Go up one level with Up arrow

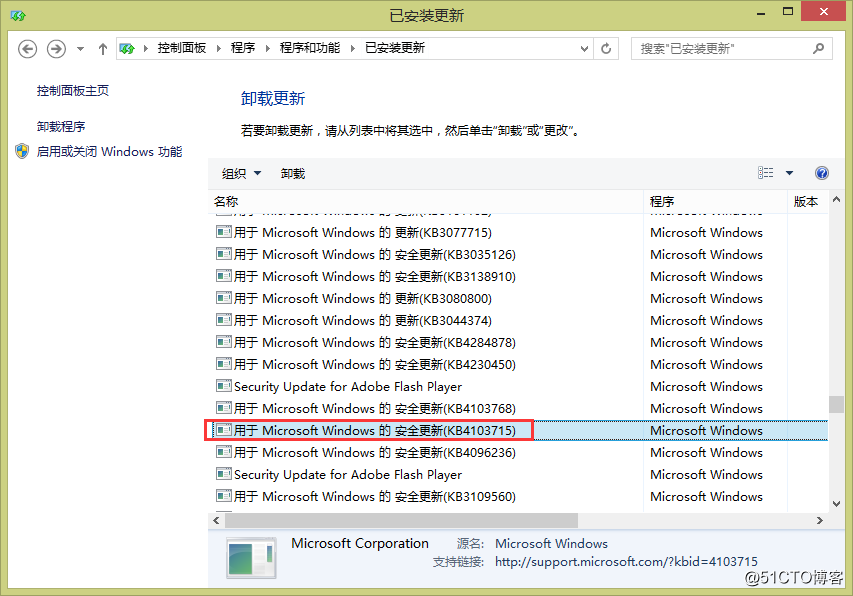(x=103, y=49)
